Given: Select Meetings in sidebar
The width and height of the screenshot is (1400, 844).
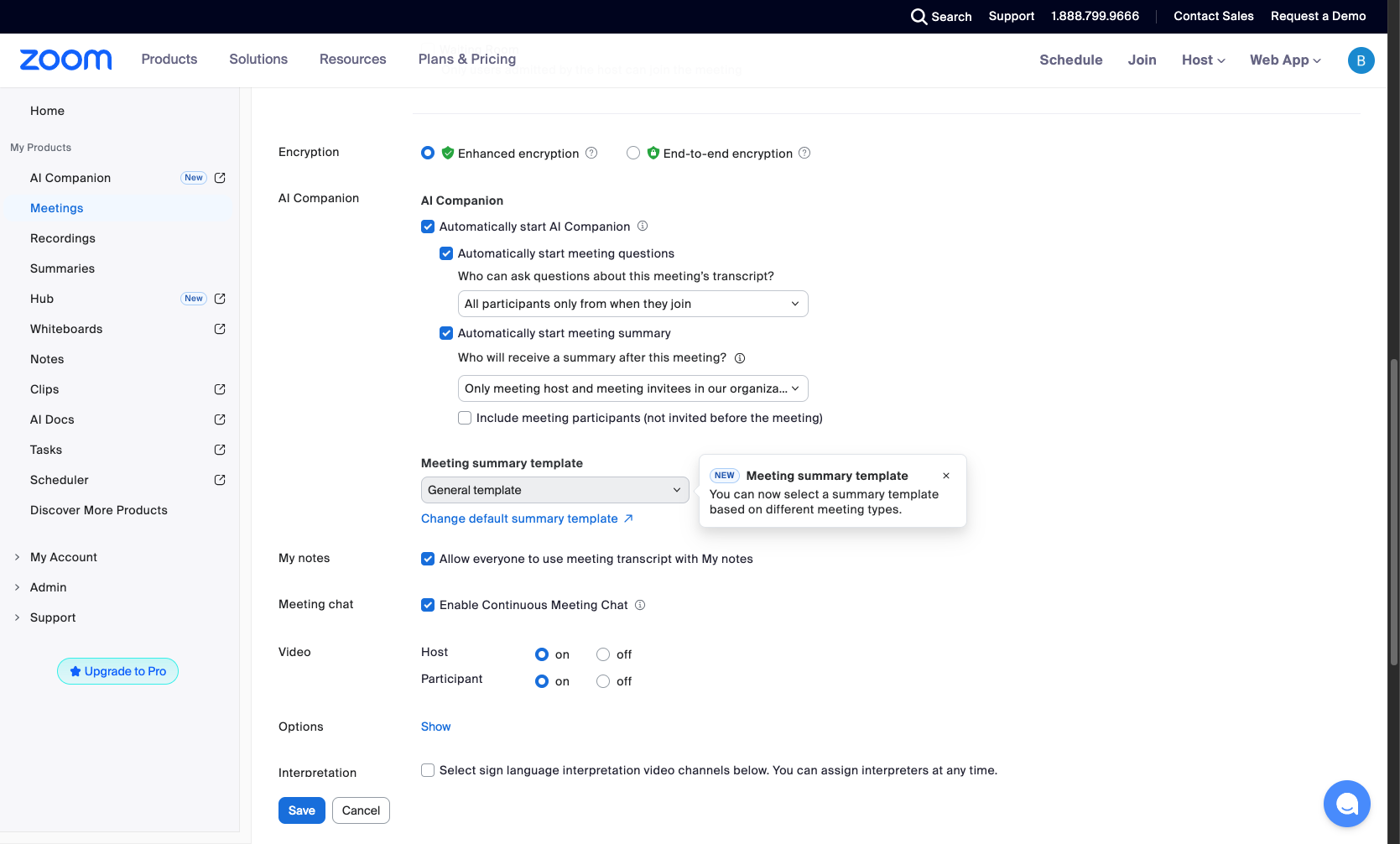Looking at the screenshot, I should coord(57,208).
